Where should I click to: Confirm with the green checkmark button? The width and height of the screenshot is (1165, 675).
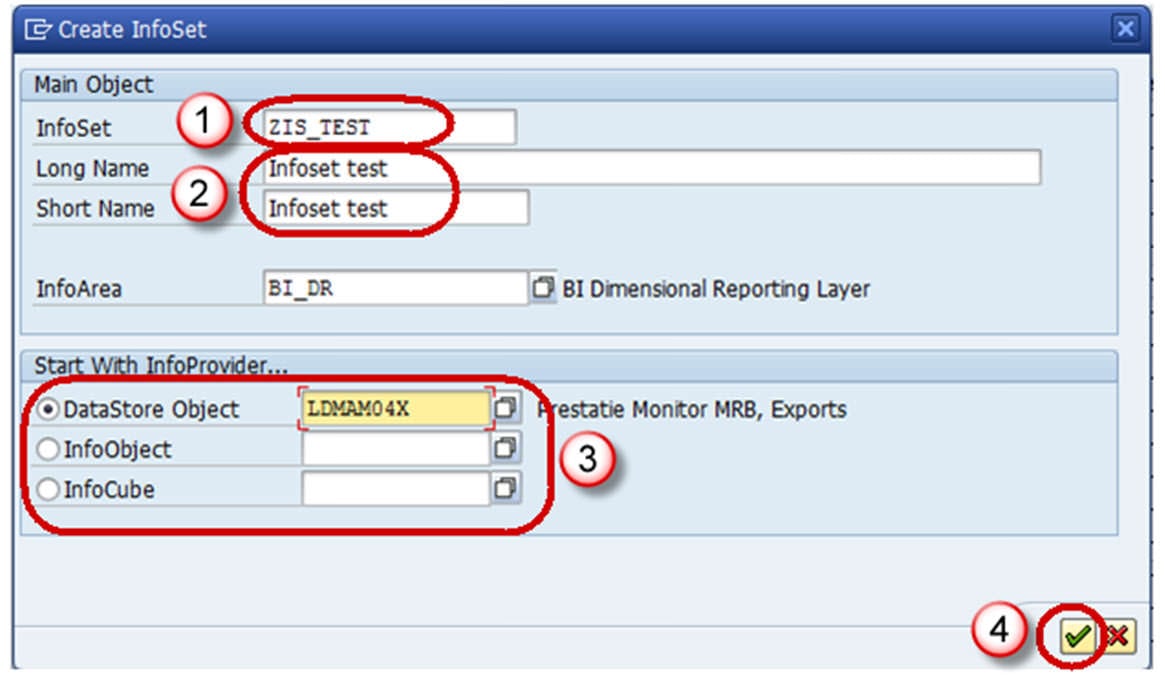coord(1077,636)
